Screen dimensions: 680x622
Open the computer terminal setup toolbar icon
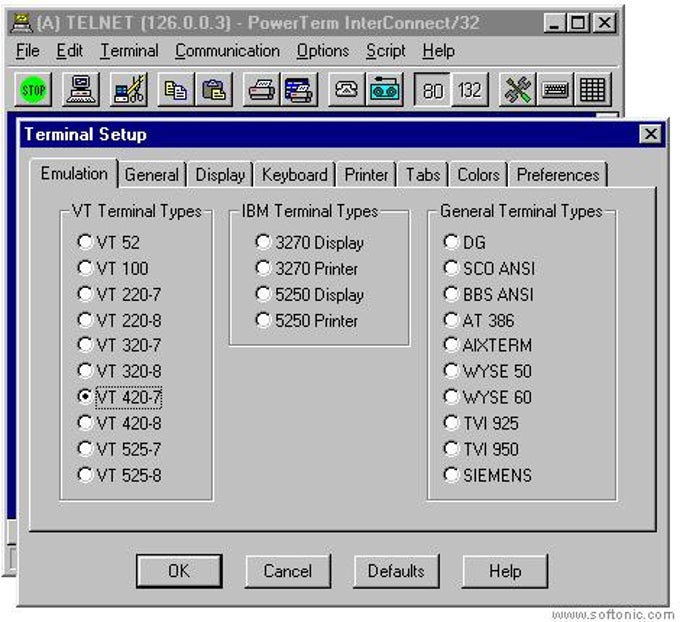pyautogui.click(x=81, y=90)
